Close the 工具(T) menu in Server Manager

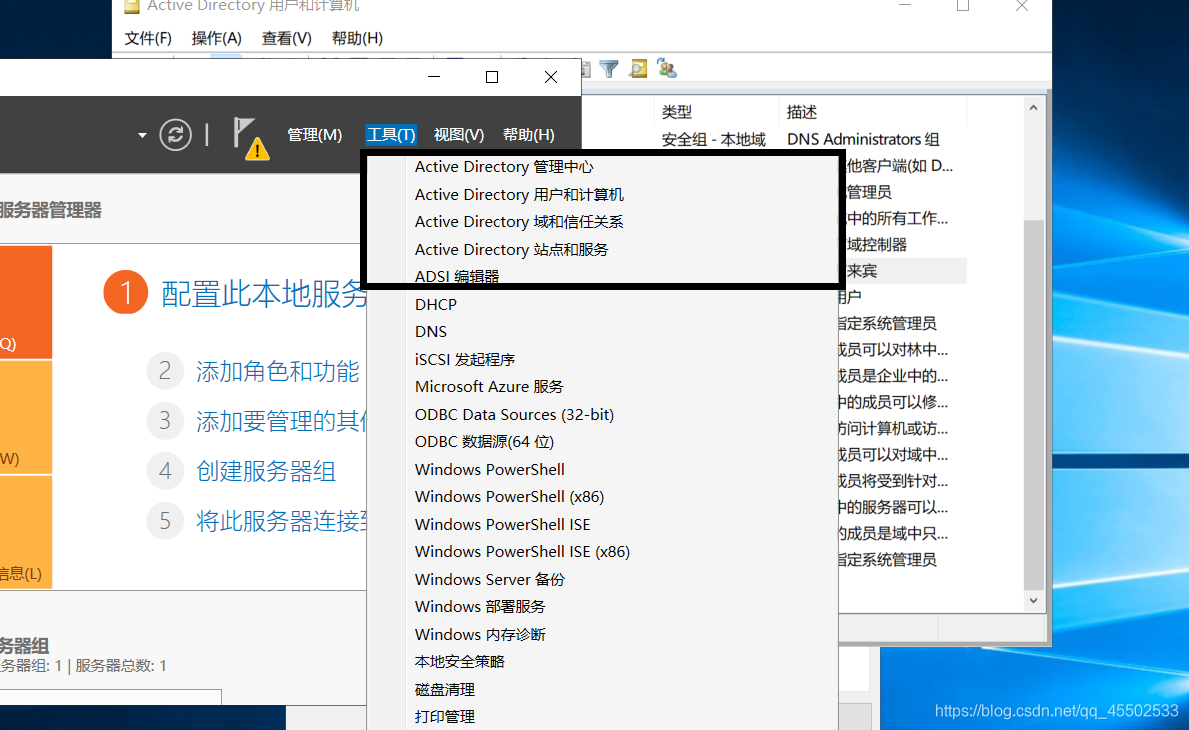click(391, 135)
